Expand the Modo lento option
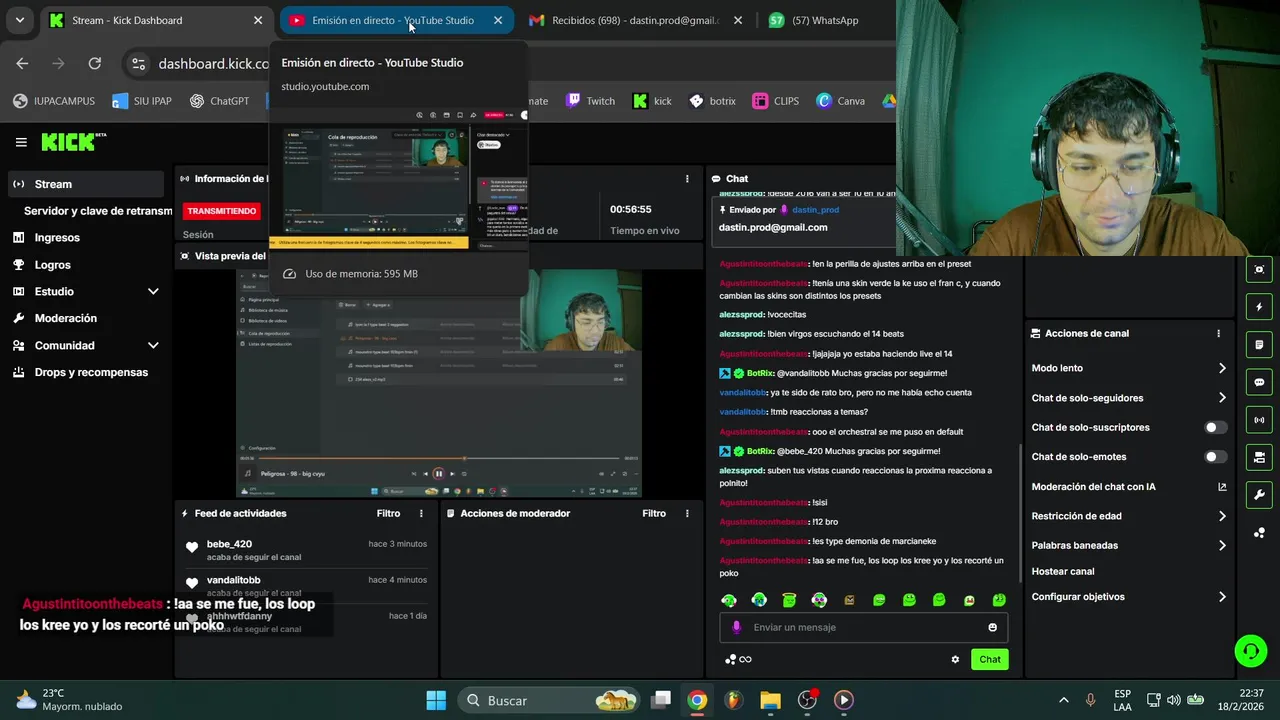Screen dimensions: 1280x720 click(1129, 368)
